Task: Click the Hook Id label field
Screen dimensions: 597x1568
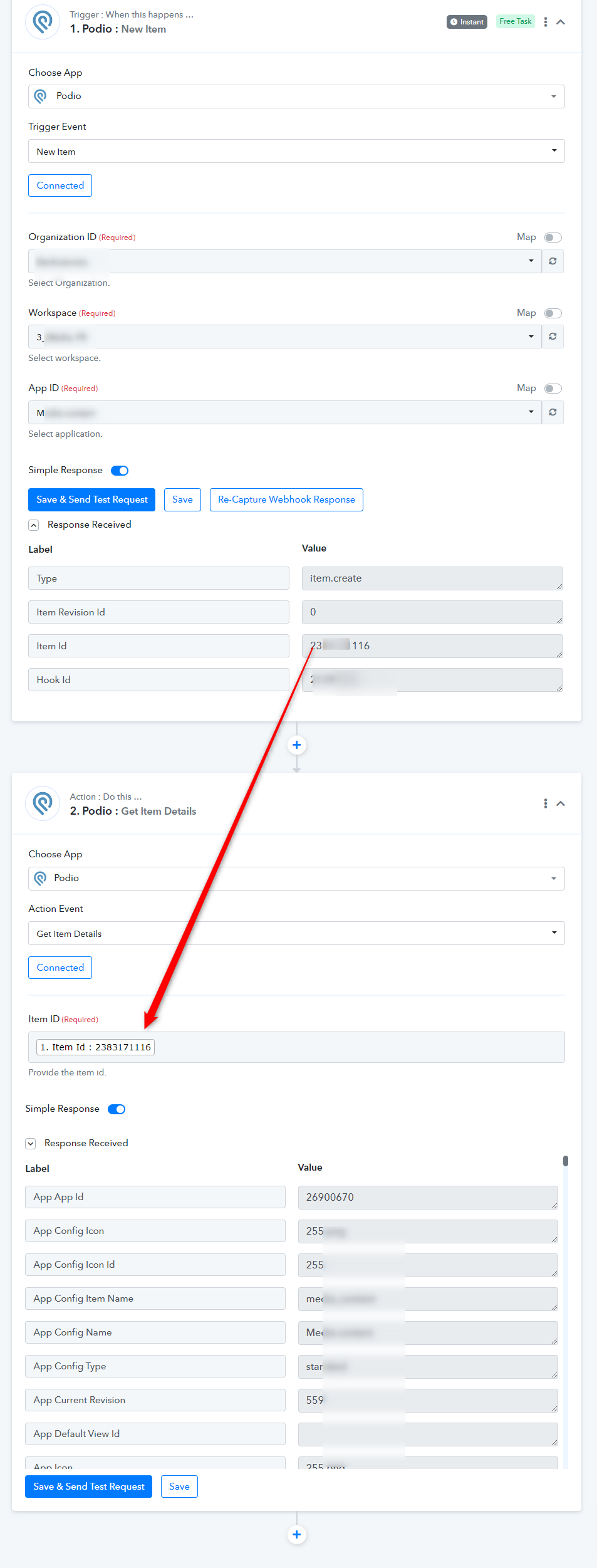Action: (x=158, y=680)
